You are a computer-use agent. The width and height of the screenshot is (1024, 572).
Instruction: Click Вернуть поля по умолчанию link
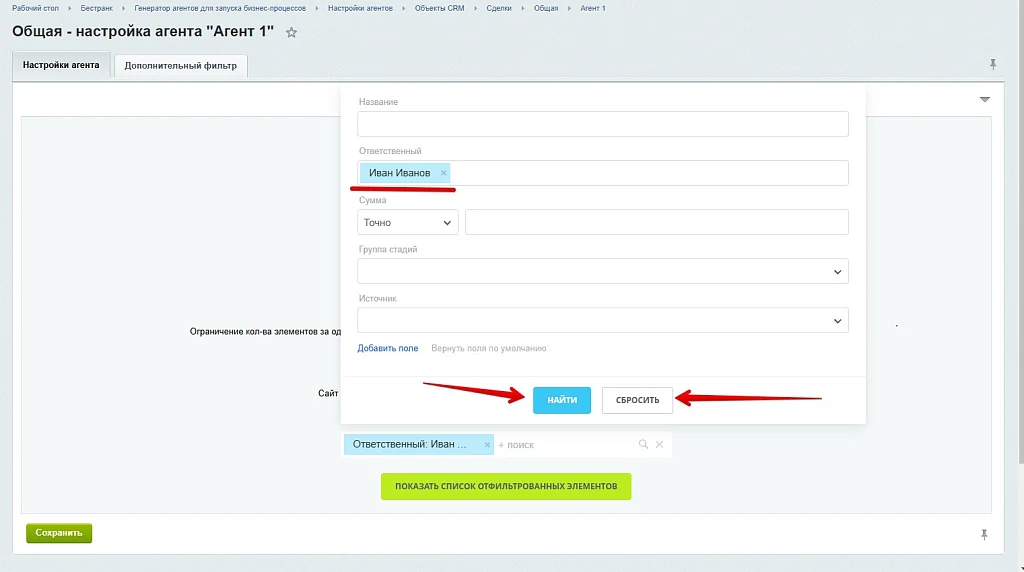(x=488, y=348)
